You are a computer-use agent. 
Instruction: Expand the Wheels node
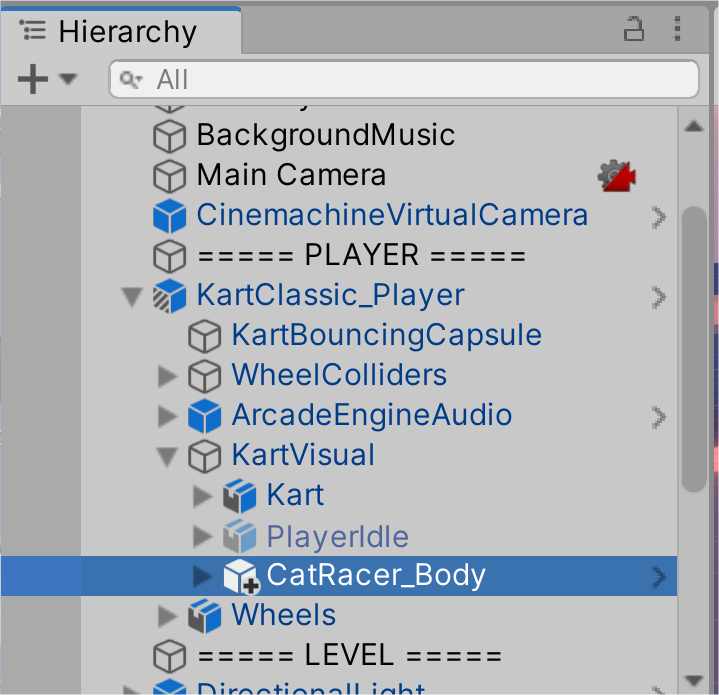pyautogui.click(x=167, y=616)
